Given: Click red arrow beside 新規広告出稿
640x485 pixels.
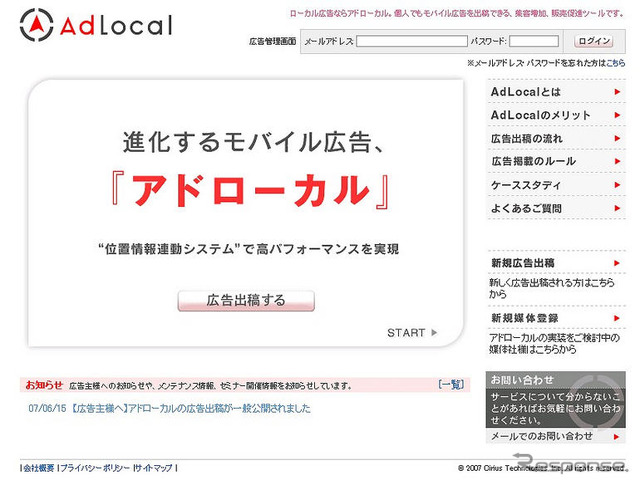Looking at the screenshot, I should [x=617, y=263].
